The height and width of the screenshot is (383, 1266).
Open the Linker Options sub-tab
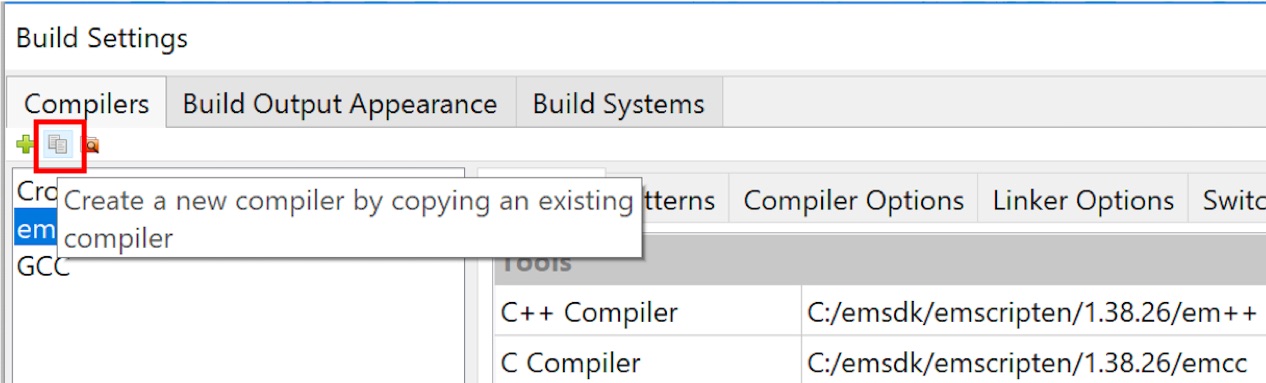pyautogui.click(x=1083, y=201)
